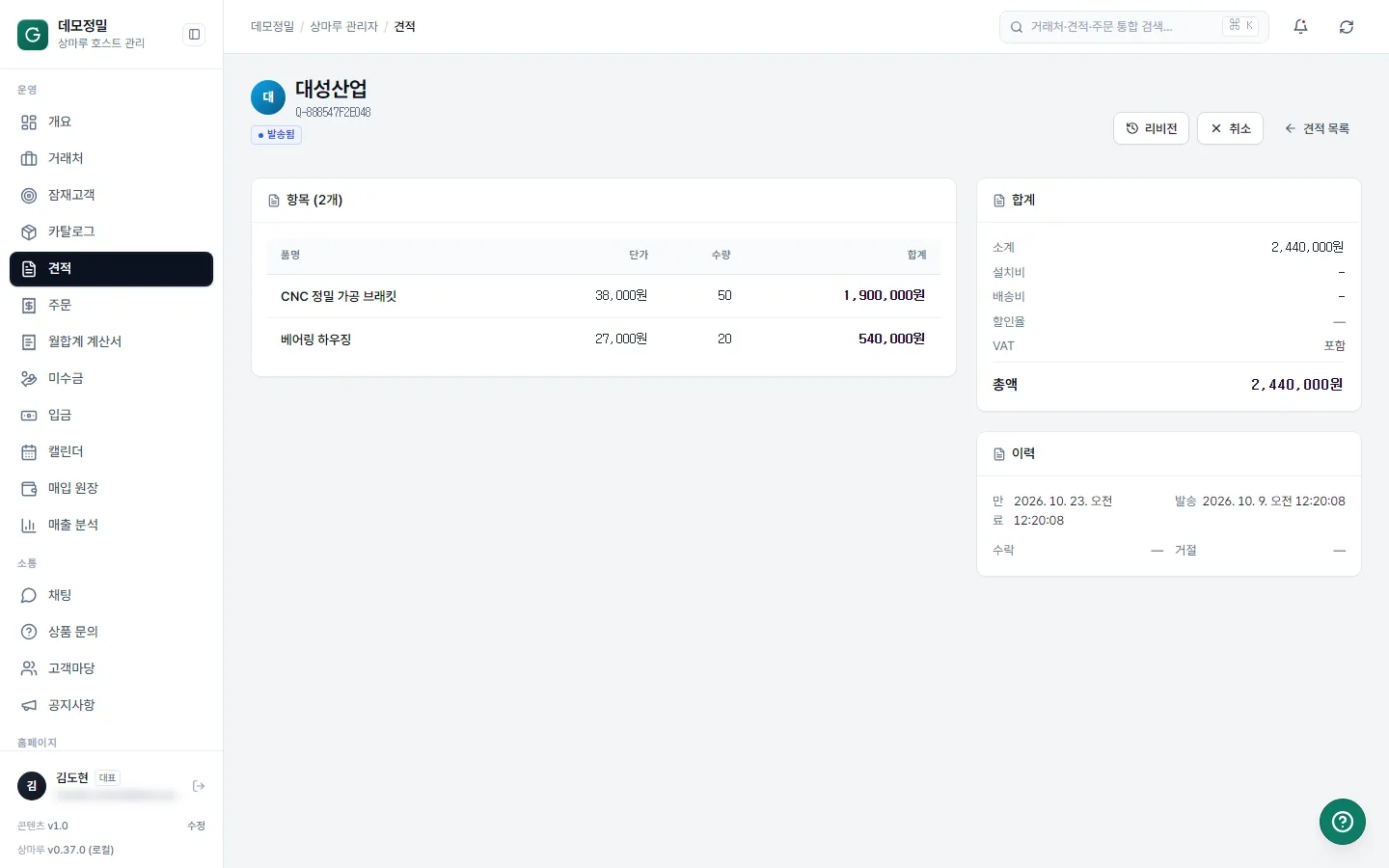The width and height of the screenshot is (1389, 868).
Task: Click the 상마루 관리자 breadcrumb
Action: click(x=343, y=27)
